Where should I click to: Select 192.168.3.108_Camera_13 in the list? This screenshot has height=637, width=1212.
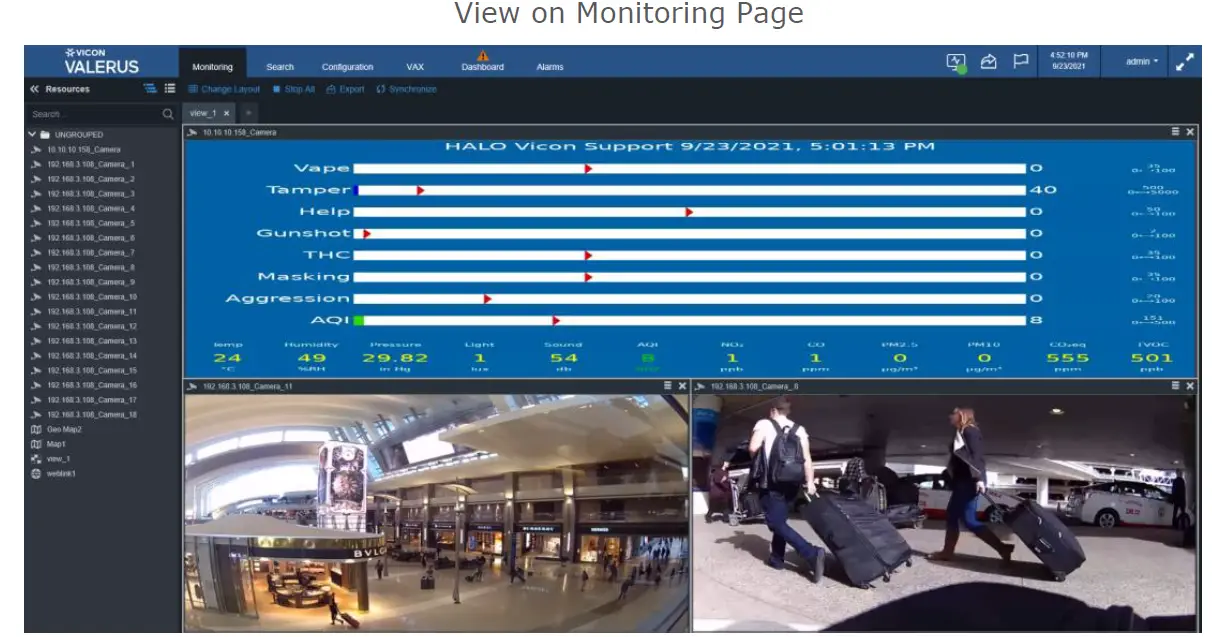tap(92, 341)
